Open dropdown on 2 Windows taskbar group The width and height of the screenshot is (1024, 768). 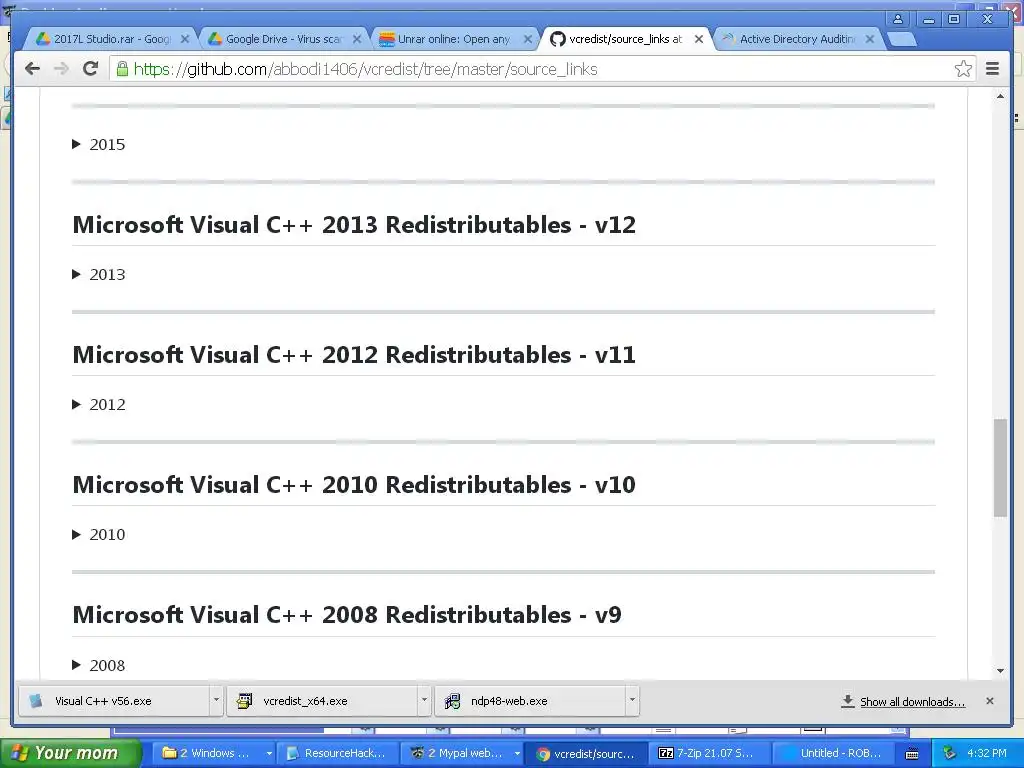click(x=268, y=753)
